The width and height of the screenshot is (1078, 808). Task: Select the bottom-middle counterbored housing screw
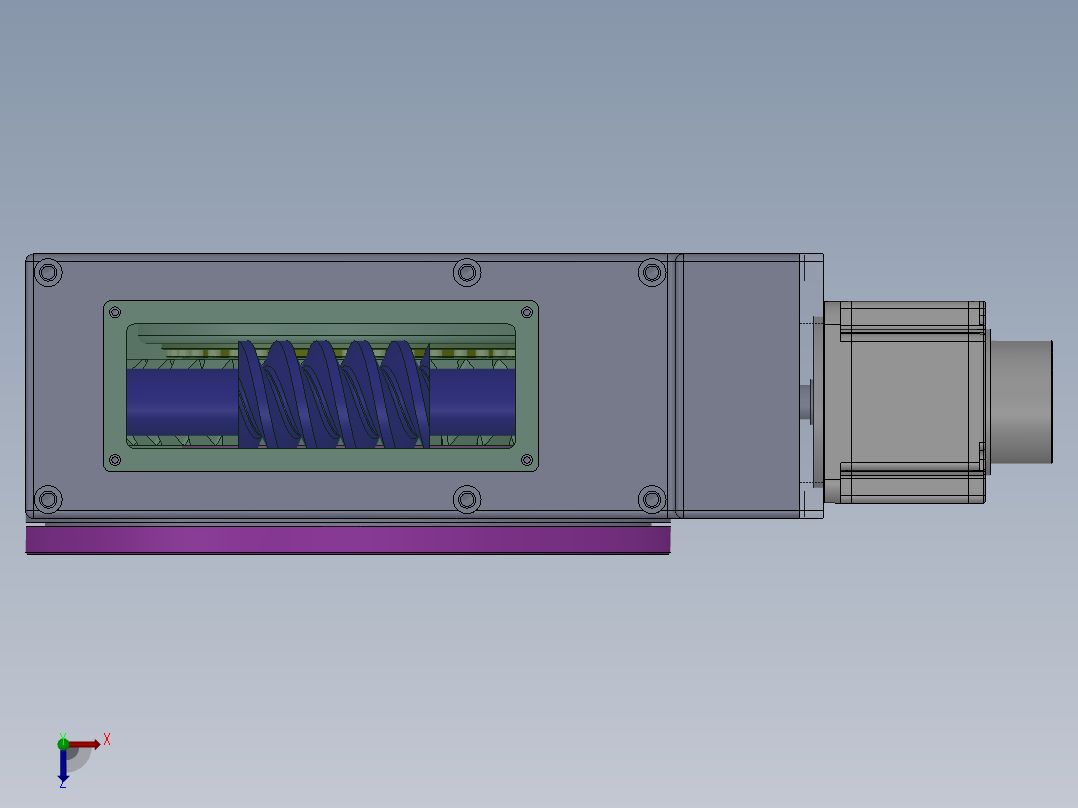point(467,499)
